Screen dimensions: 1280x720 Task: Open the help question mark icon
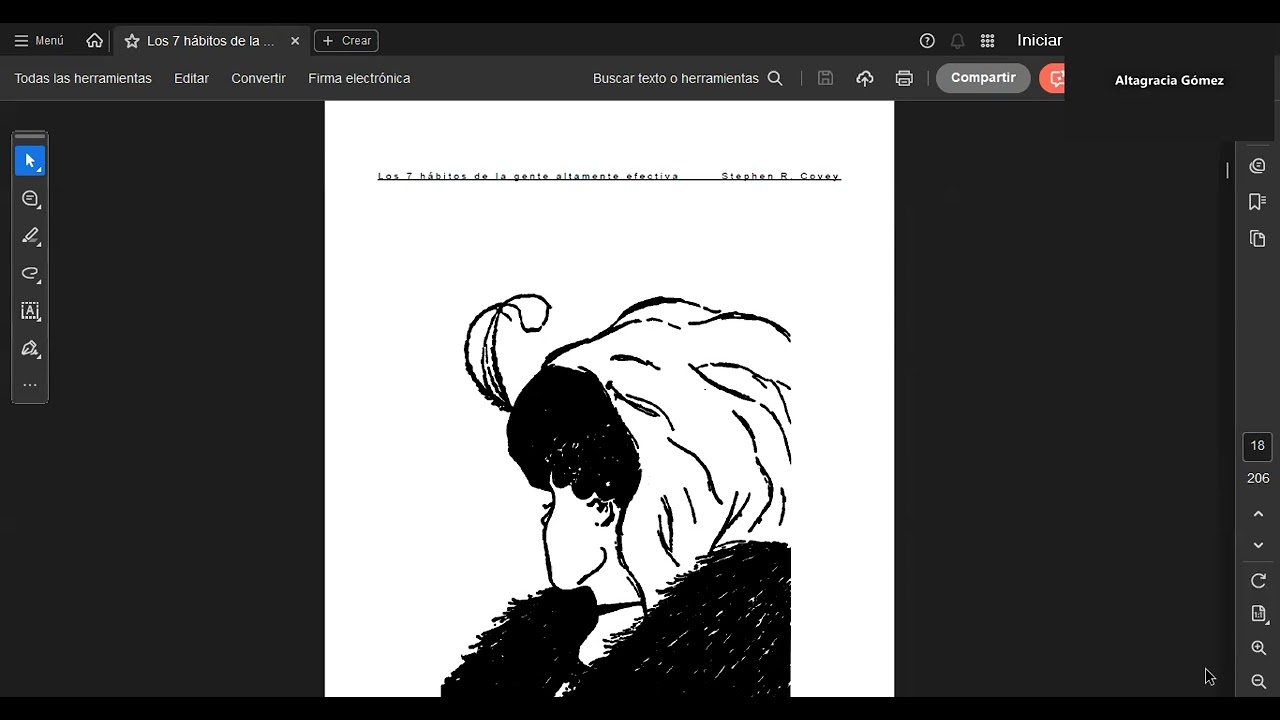[927, 41]
